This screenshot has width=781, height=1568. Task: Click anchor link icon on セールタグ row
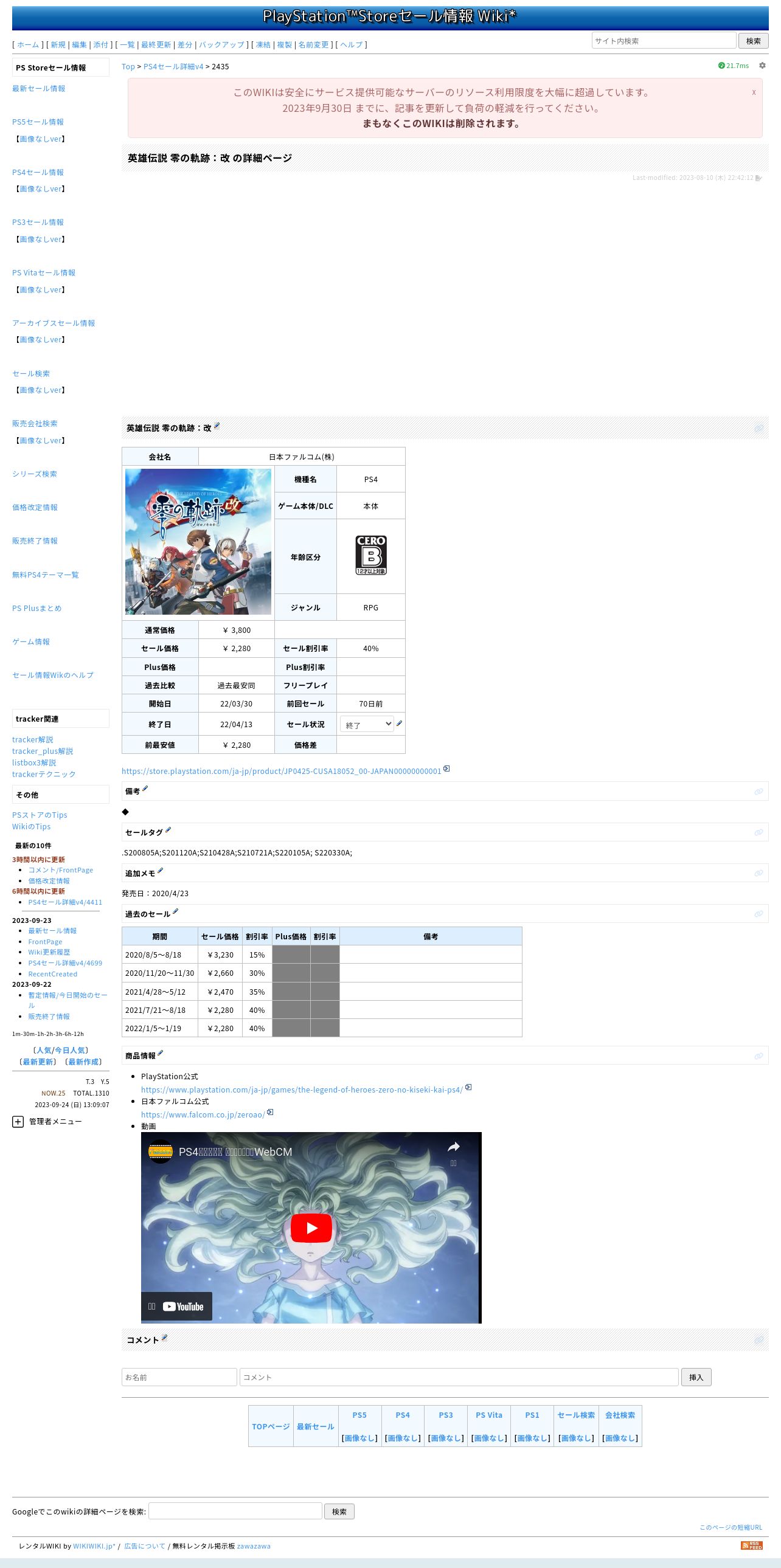pyautogui.click(x=758, y=832)
